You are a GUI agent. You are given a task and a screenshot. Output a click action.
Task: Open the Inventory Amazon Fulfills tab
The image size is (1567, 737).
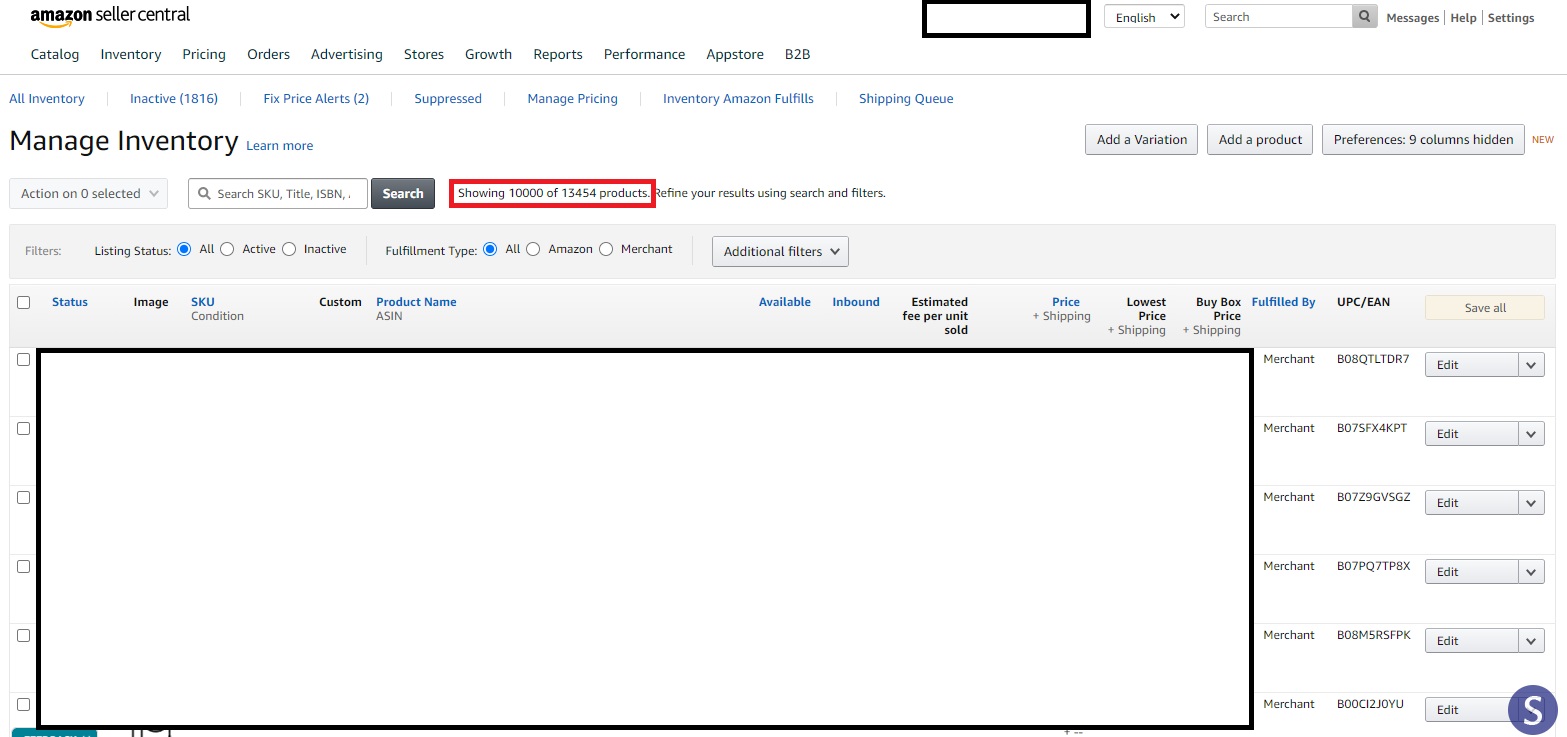(738, 99)
